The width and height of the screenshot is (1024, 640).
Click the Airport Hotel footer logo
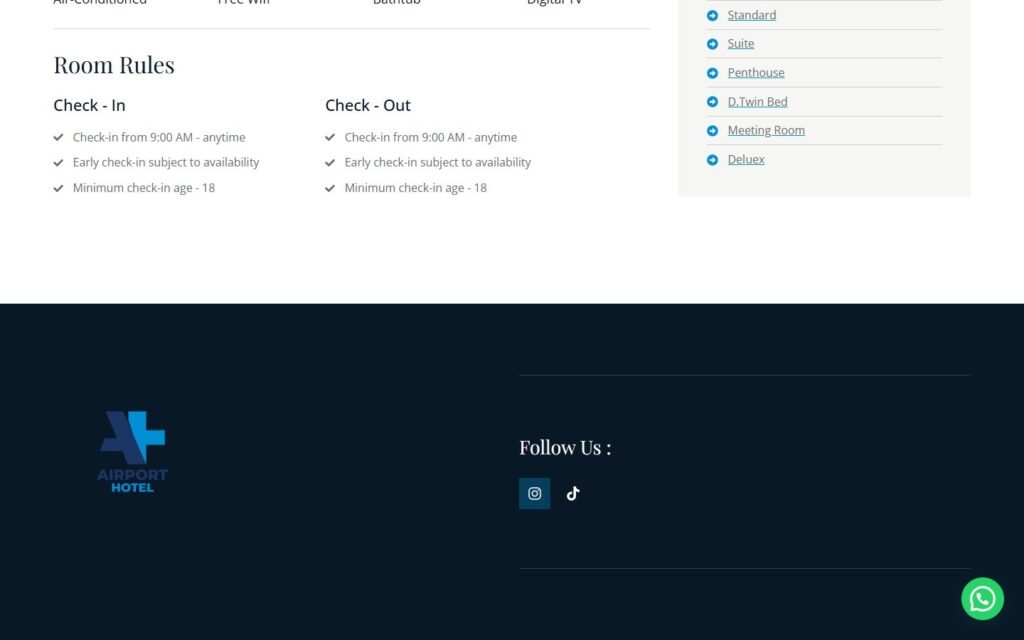click(133, 451)
